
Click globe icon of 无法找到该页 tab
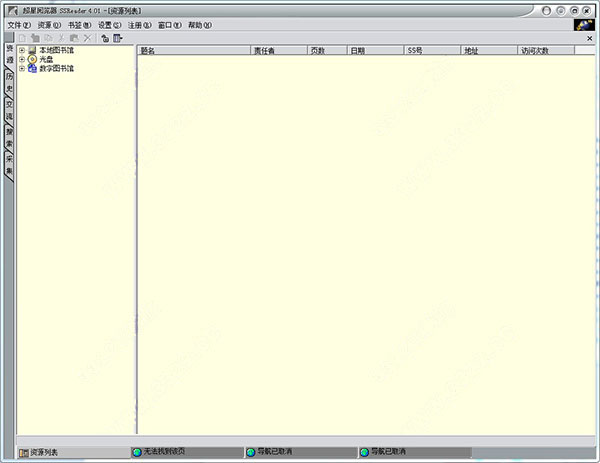137,452
